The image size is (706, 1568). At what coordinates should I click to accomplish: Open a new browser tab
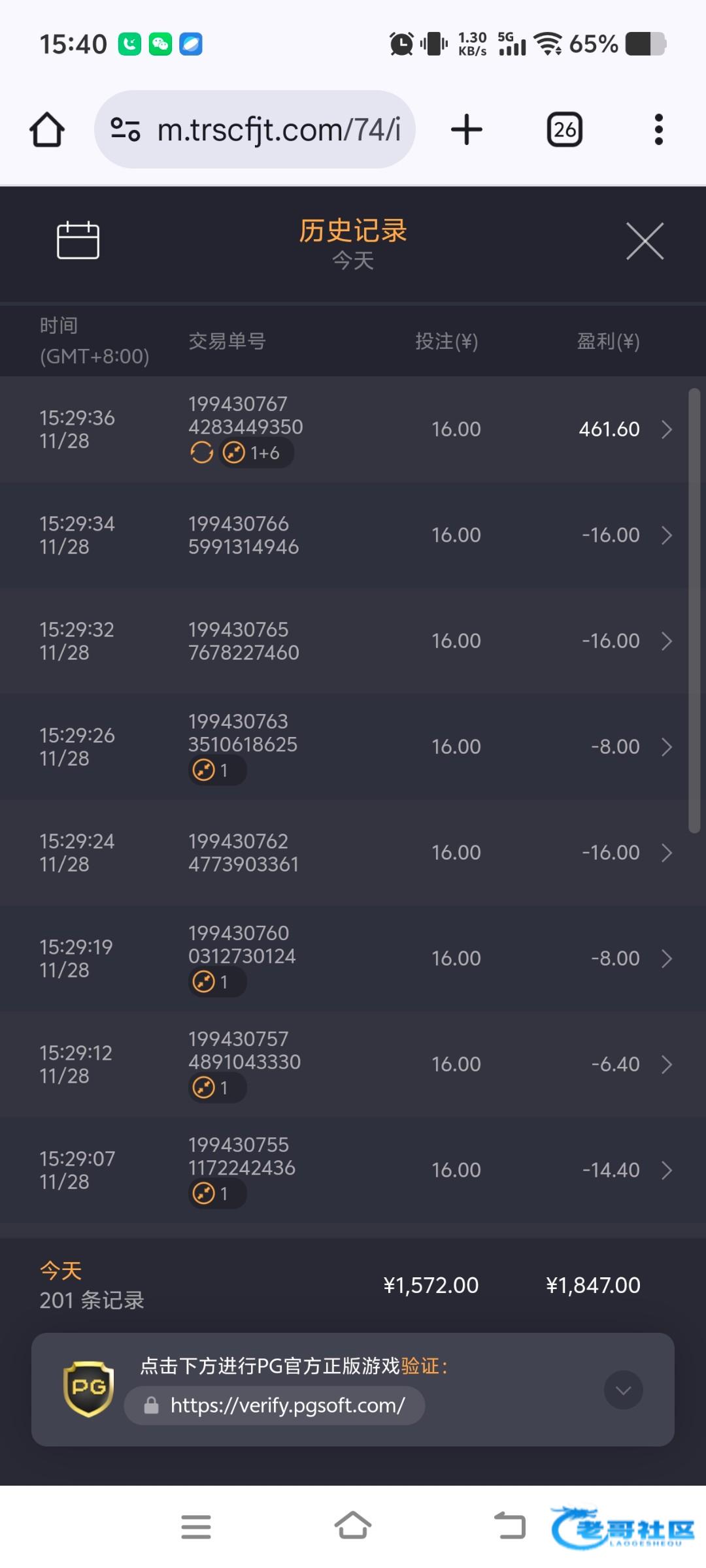click(x=466, y=129)
